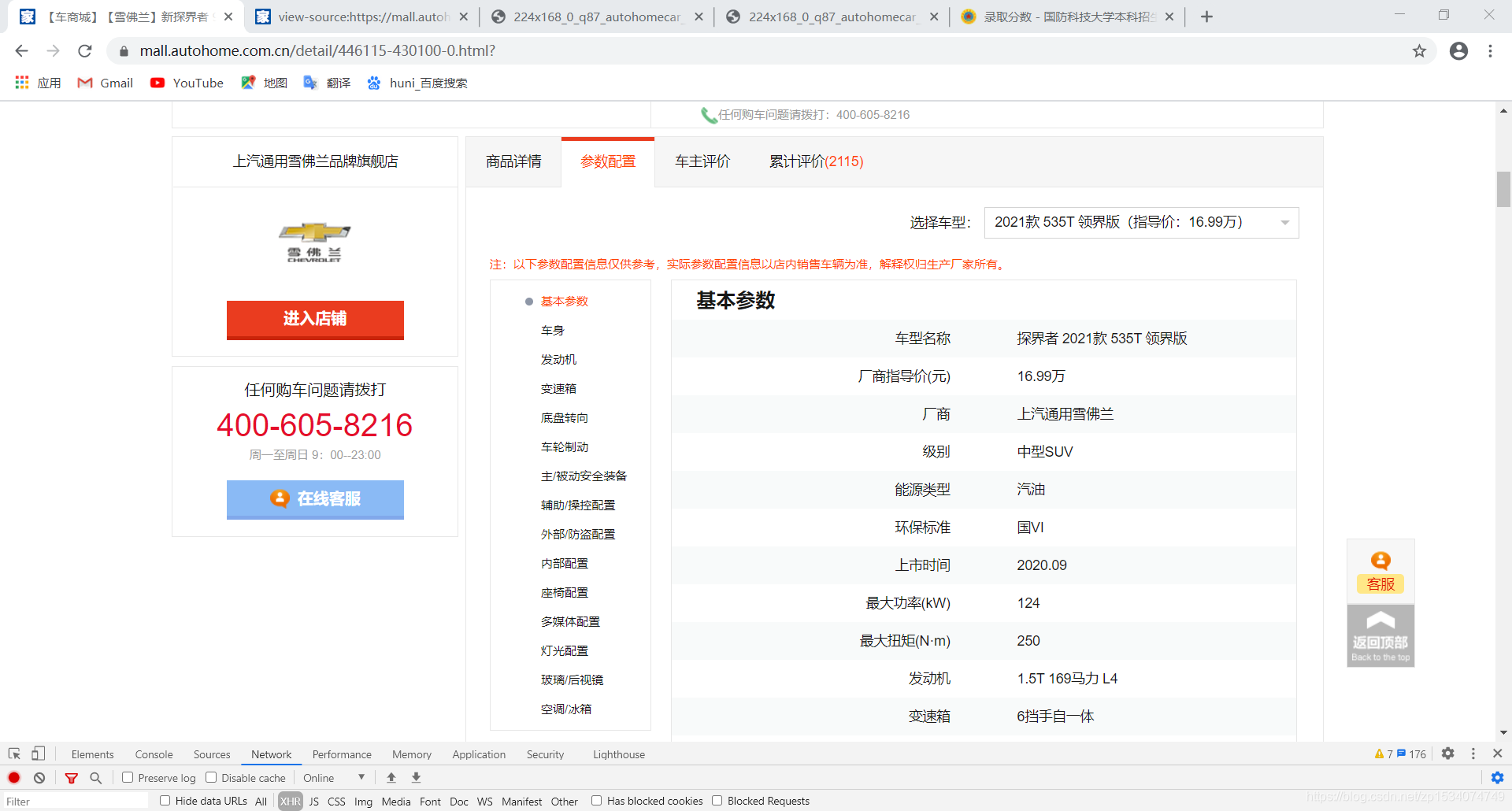Focus the network Filter text field
The height and width of the screenshot is (811, 1512).
click(x=75, y=802)
